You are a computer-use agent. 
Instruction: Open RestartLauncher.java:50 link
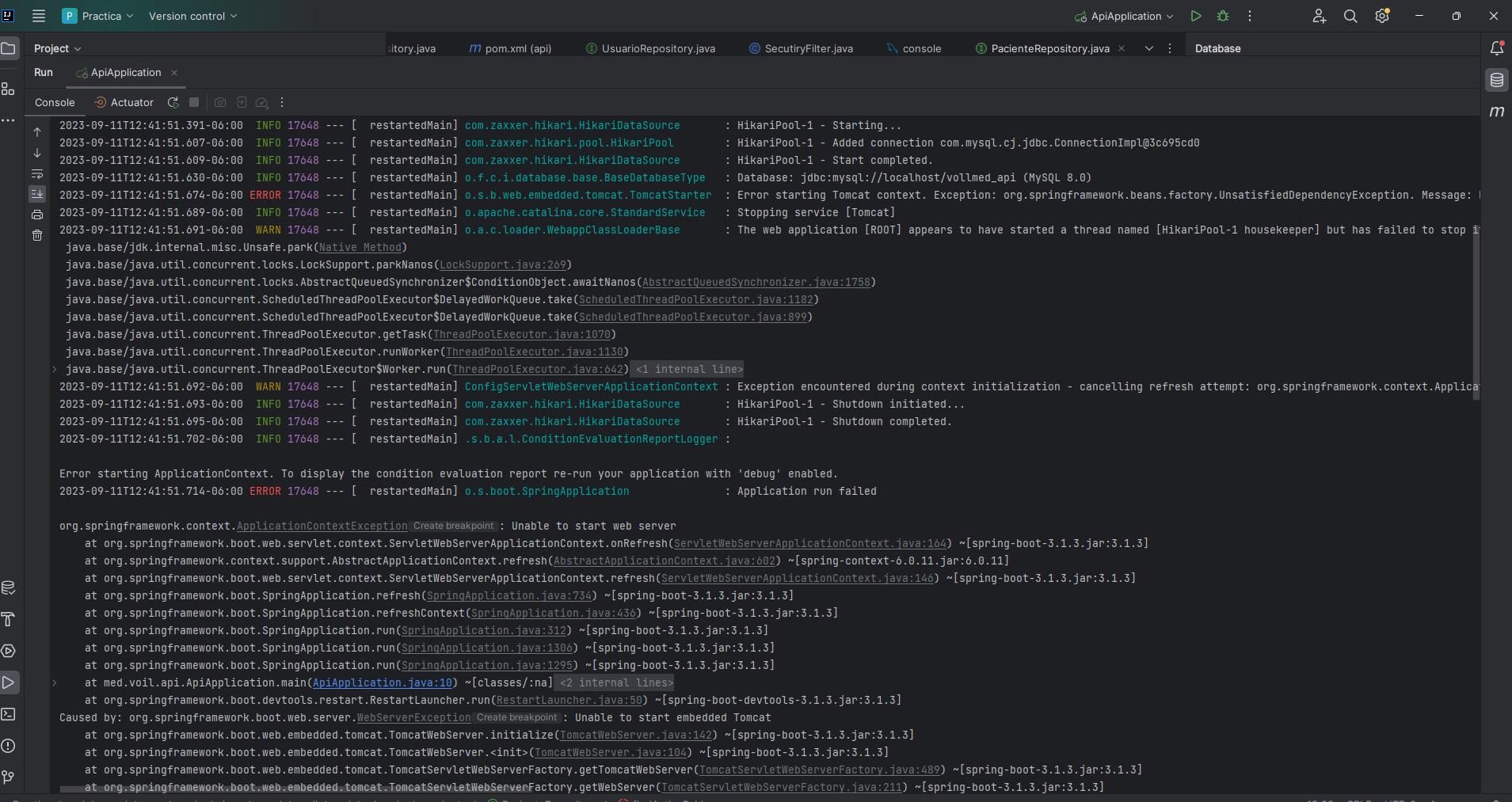(569, 700)
